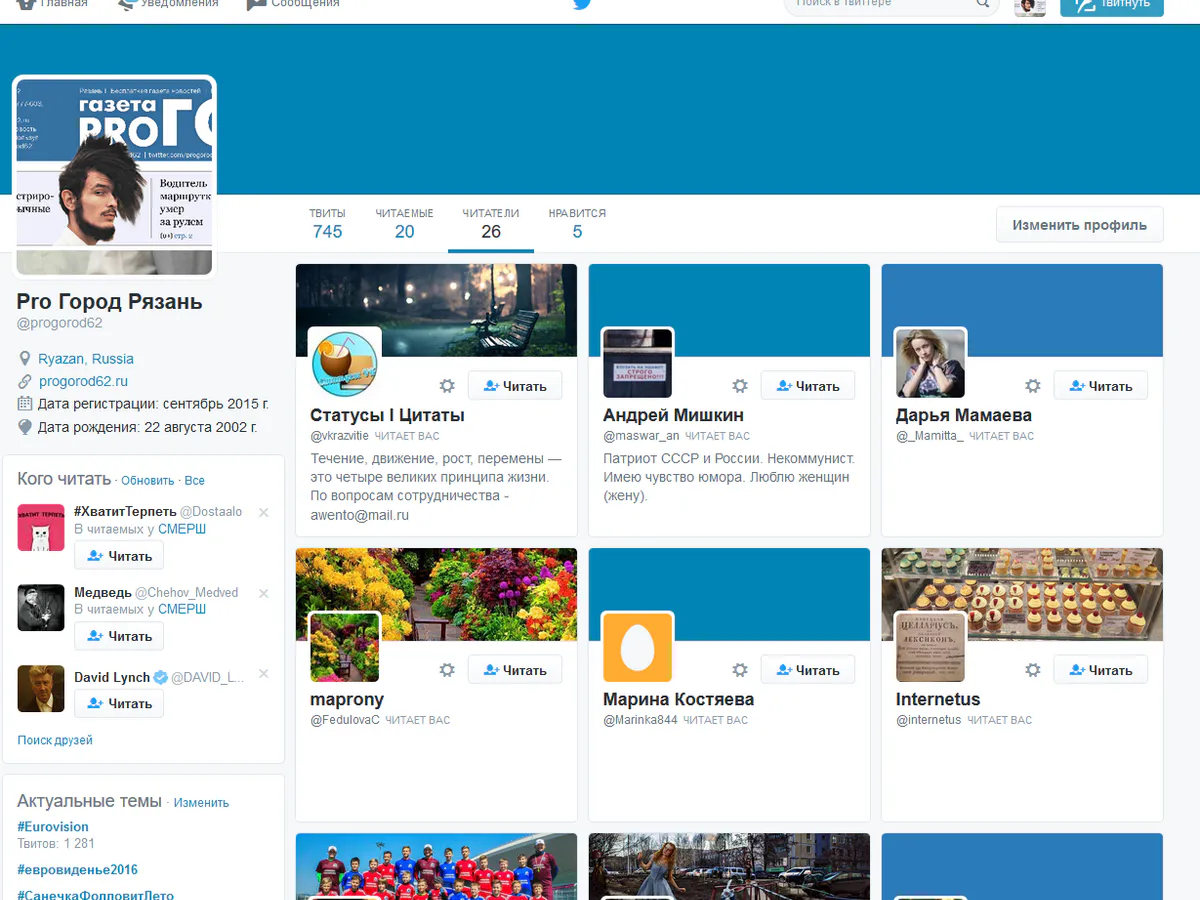Screen dimensions: 1200x900
Task: Click Pro Город Рязань profile picture
Action: (x=115, y=176)
